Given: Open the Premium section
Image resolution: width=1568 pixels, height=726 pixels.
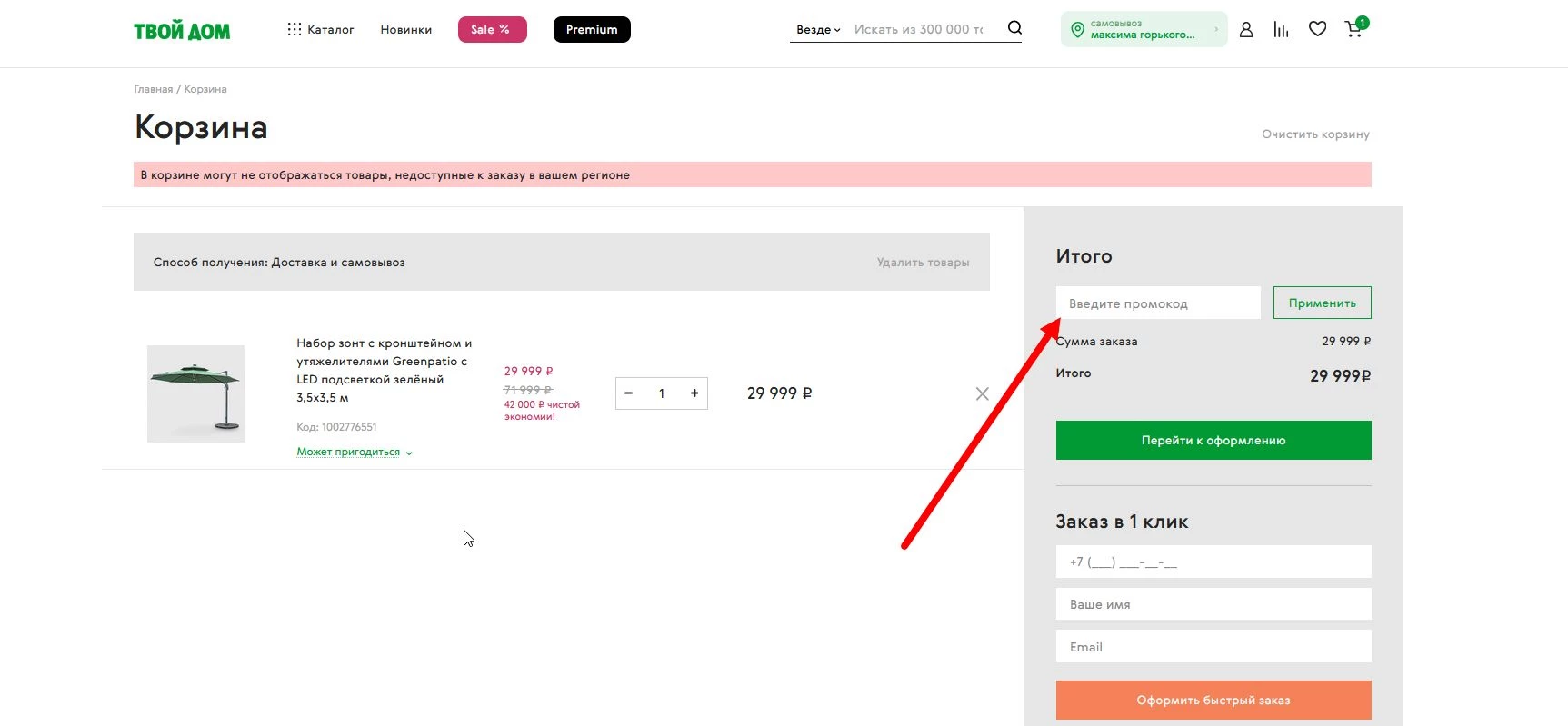Looking at the screenshot, I should pyautogui.click(x=592, y=30).
